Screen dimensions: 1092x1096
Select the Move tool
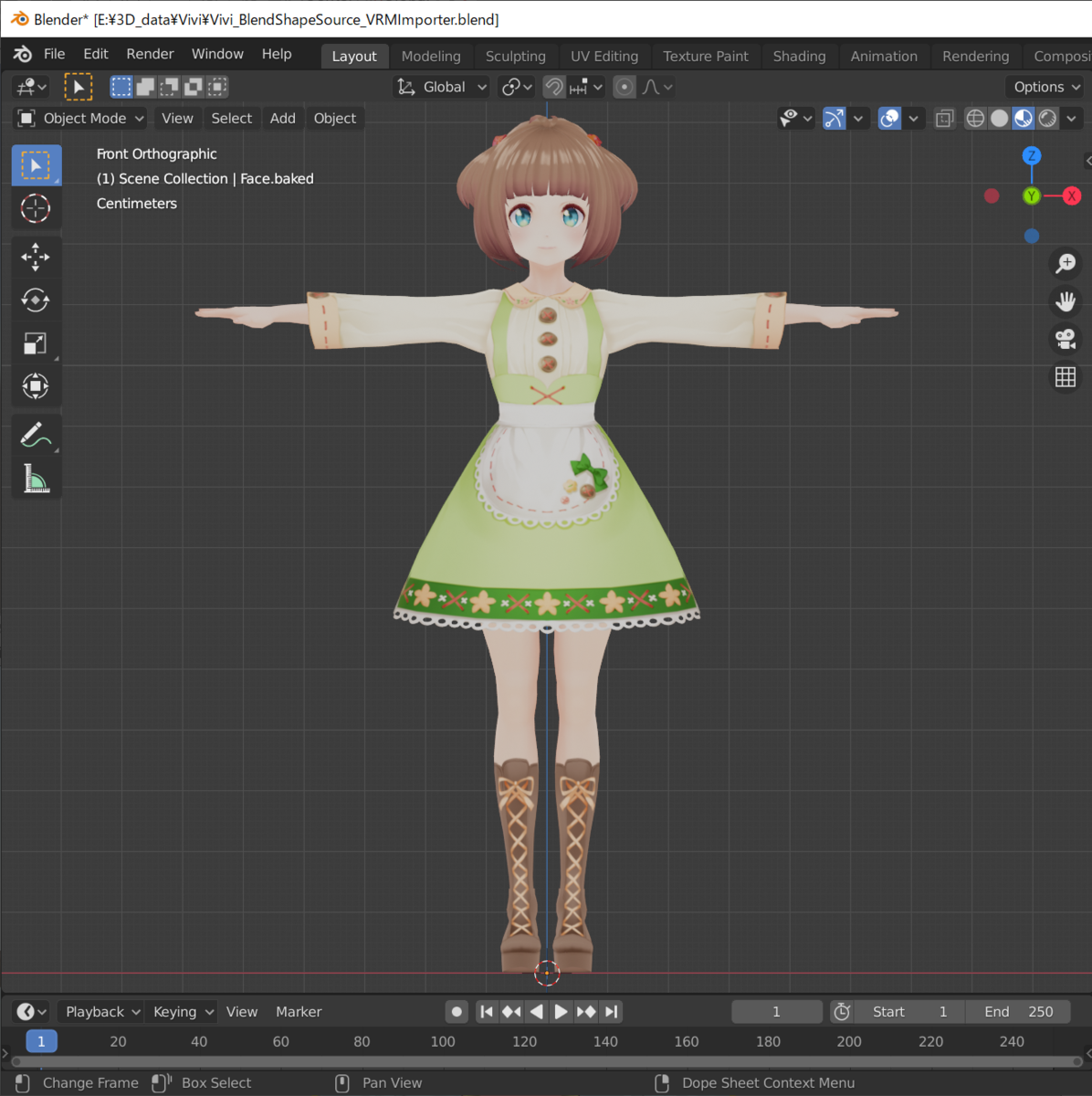(x=37, y=257)
